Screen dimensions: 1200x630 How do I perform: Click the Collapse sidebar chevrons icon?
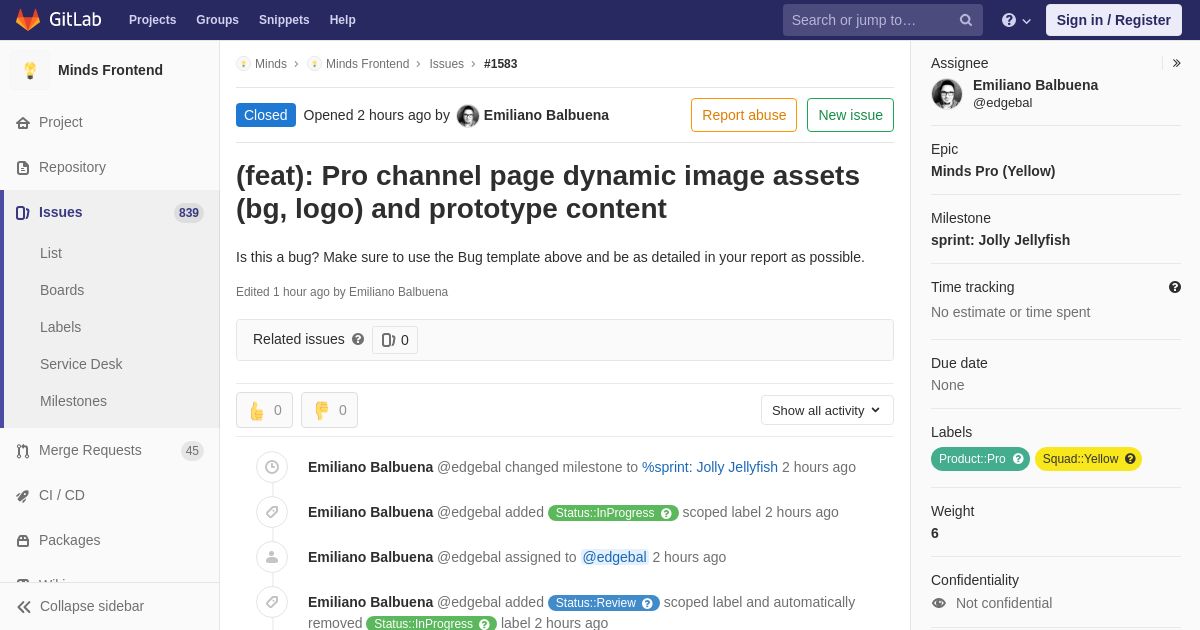(x=24, y=607)
